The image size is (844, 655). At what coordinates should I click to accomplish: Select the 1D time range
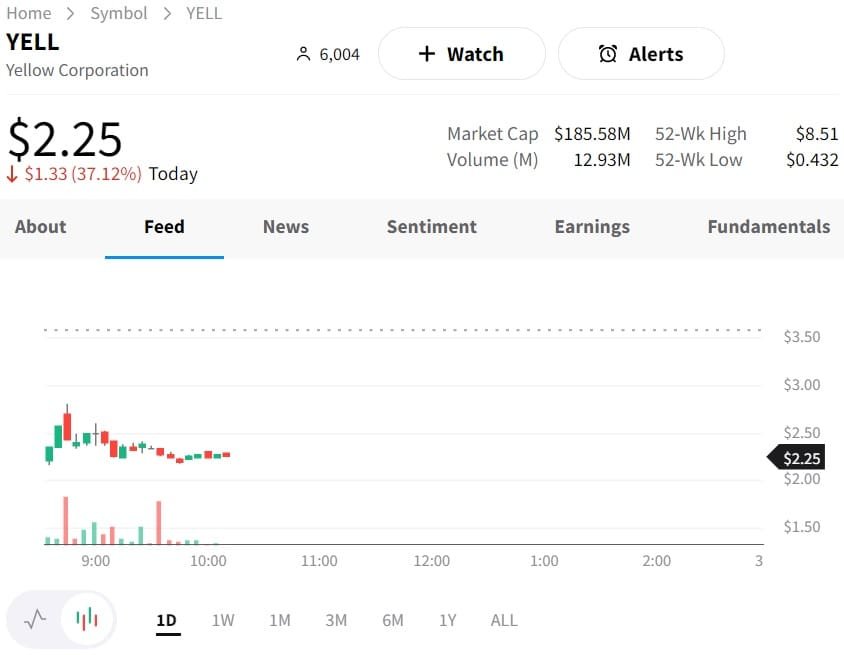pyautogui.click(x=166, y=620)
